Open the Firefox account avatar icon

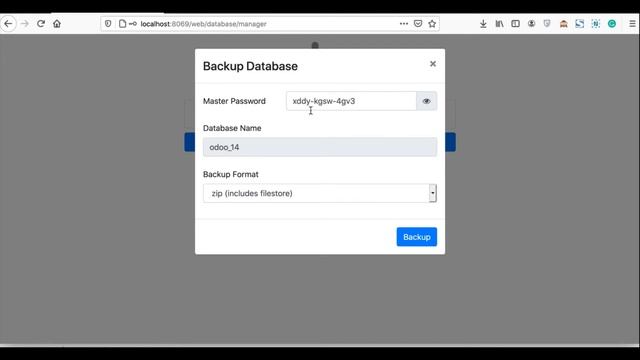(531, 24)
